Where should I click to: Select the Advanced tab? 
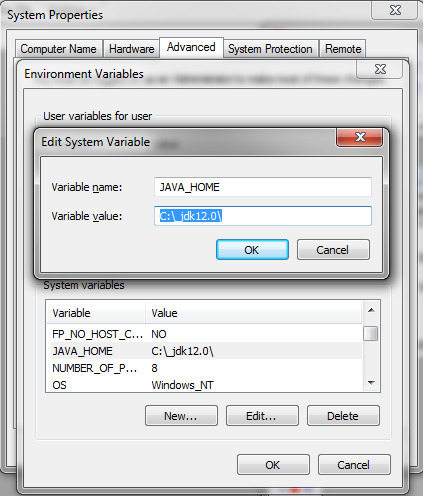click(191, 47)
